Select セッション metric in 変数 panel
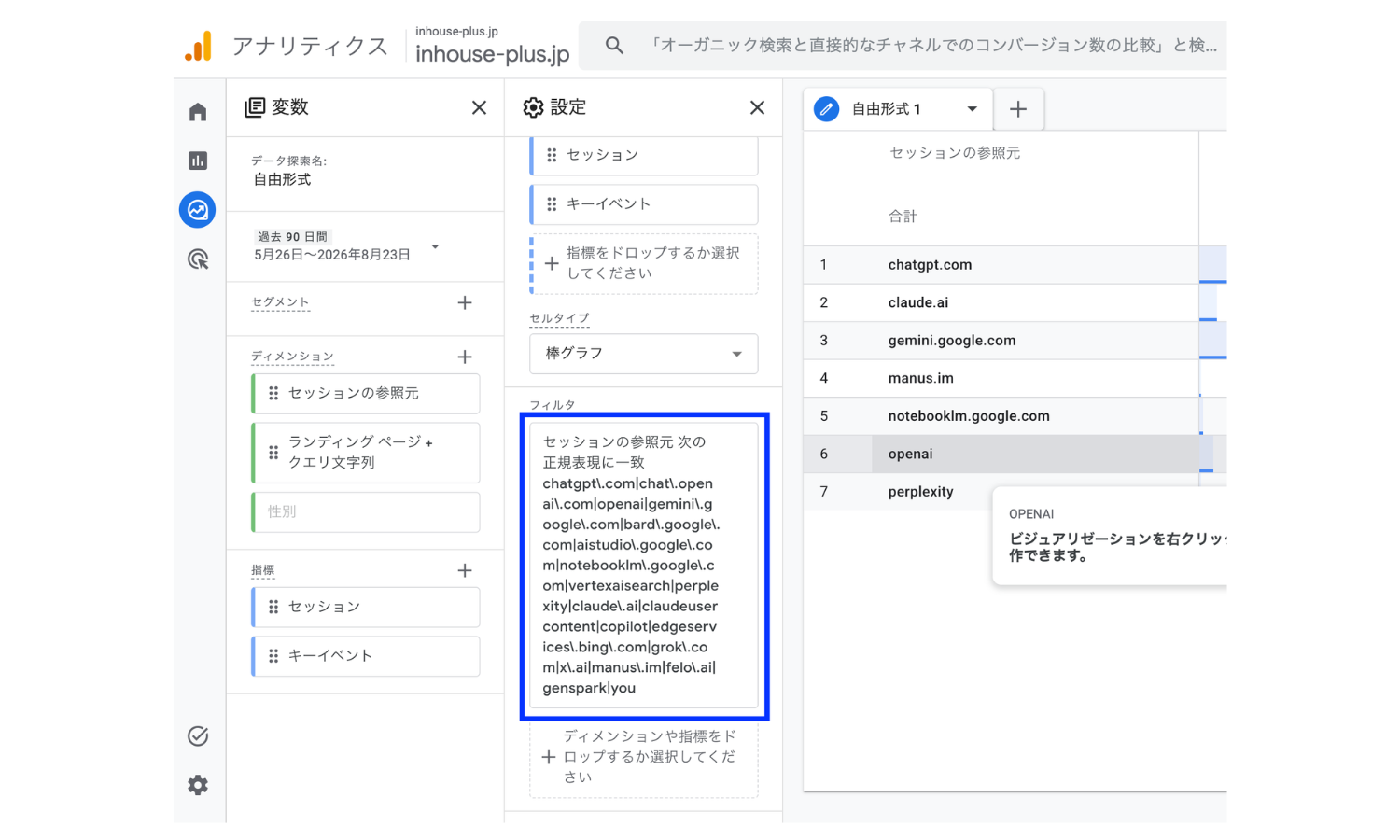The height and width of the screenshot is (840, 1400). 366,607
